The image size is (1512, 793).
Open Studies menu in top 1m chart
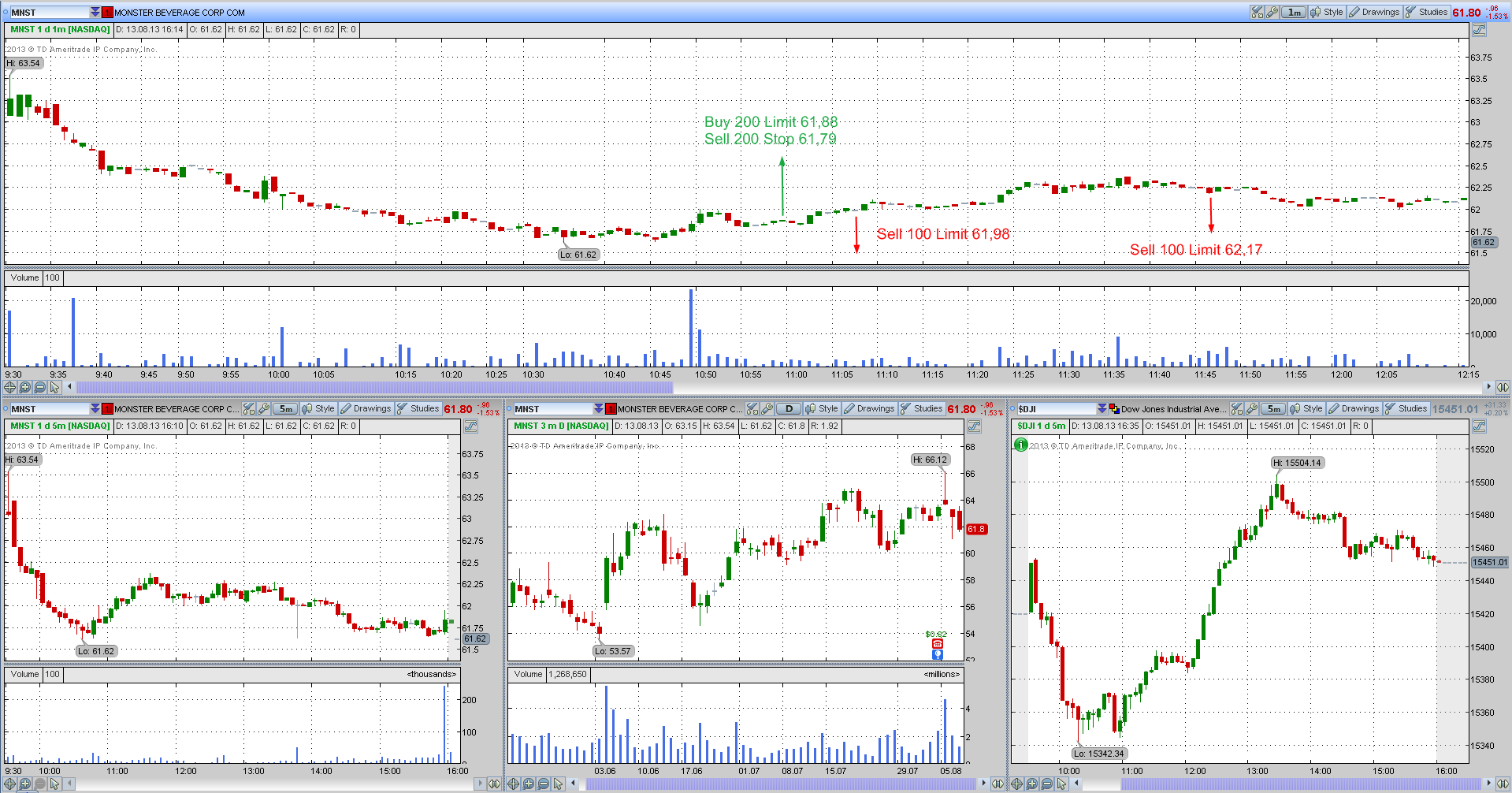click(1427, 13)
